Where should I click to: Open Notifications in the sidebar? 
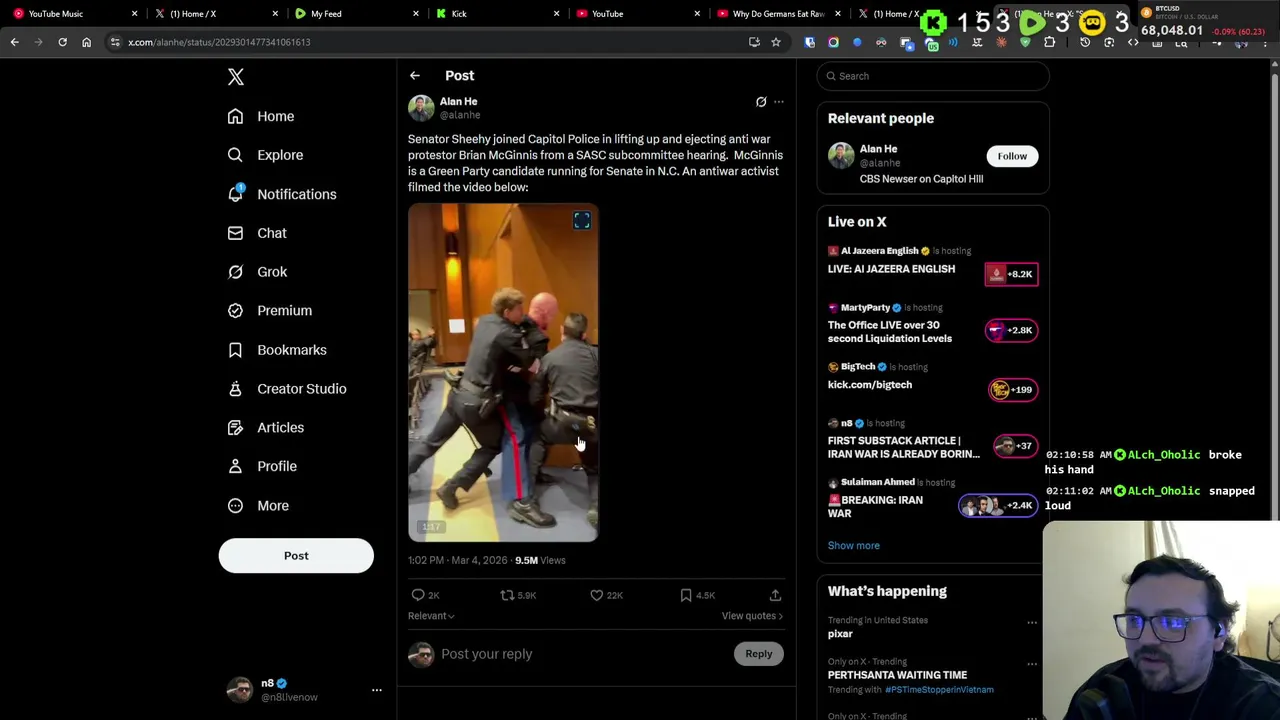click(282, 194)
